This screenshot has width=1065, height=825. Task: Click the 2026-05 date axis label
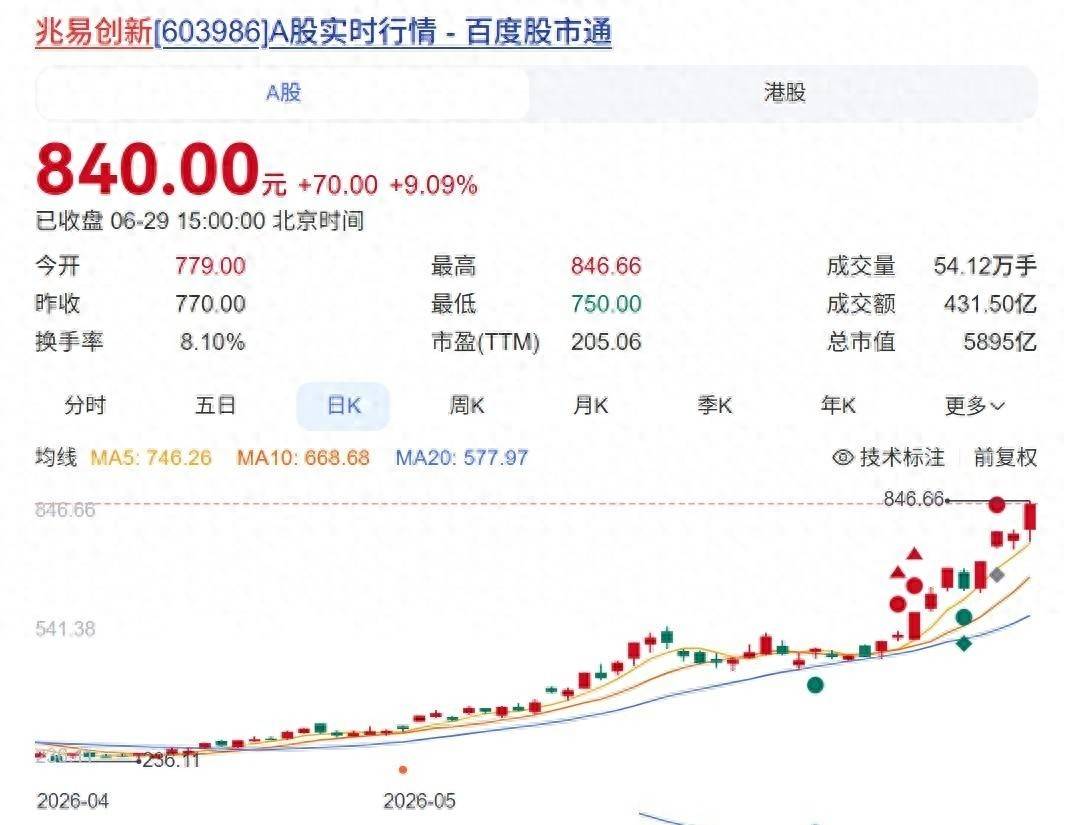point(419,801)
